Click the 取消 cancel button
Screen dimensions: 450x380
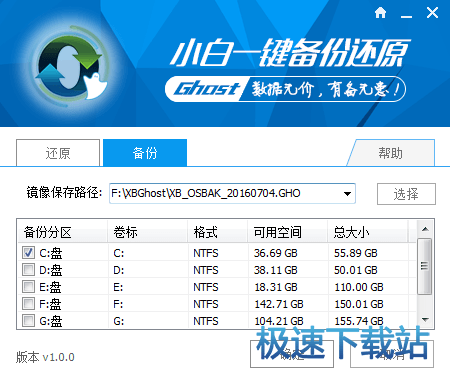[392, 354]
